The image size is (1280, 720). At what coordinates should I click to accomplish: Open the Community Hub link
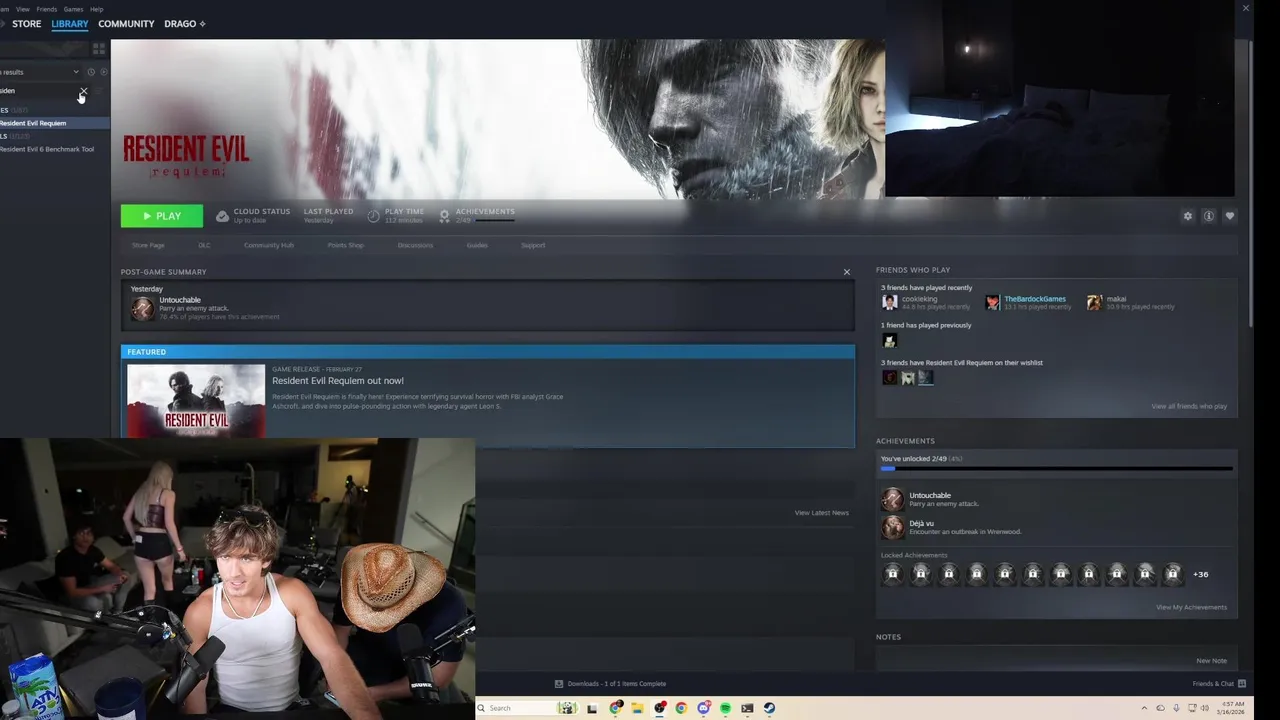coord(269,245)
